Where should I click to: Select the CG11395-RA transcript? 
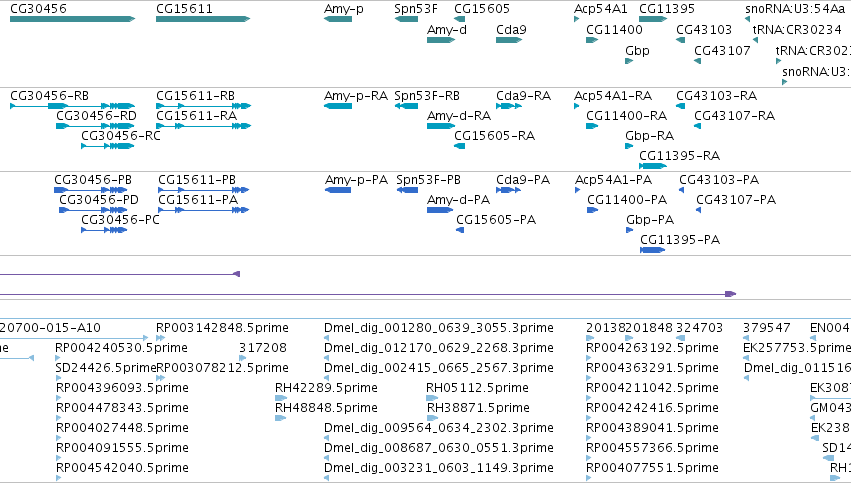tap(653, 166)
